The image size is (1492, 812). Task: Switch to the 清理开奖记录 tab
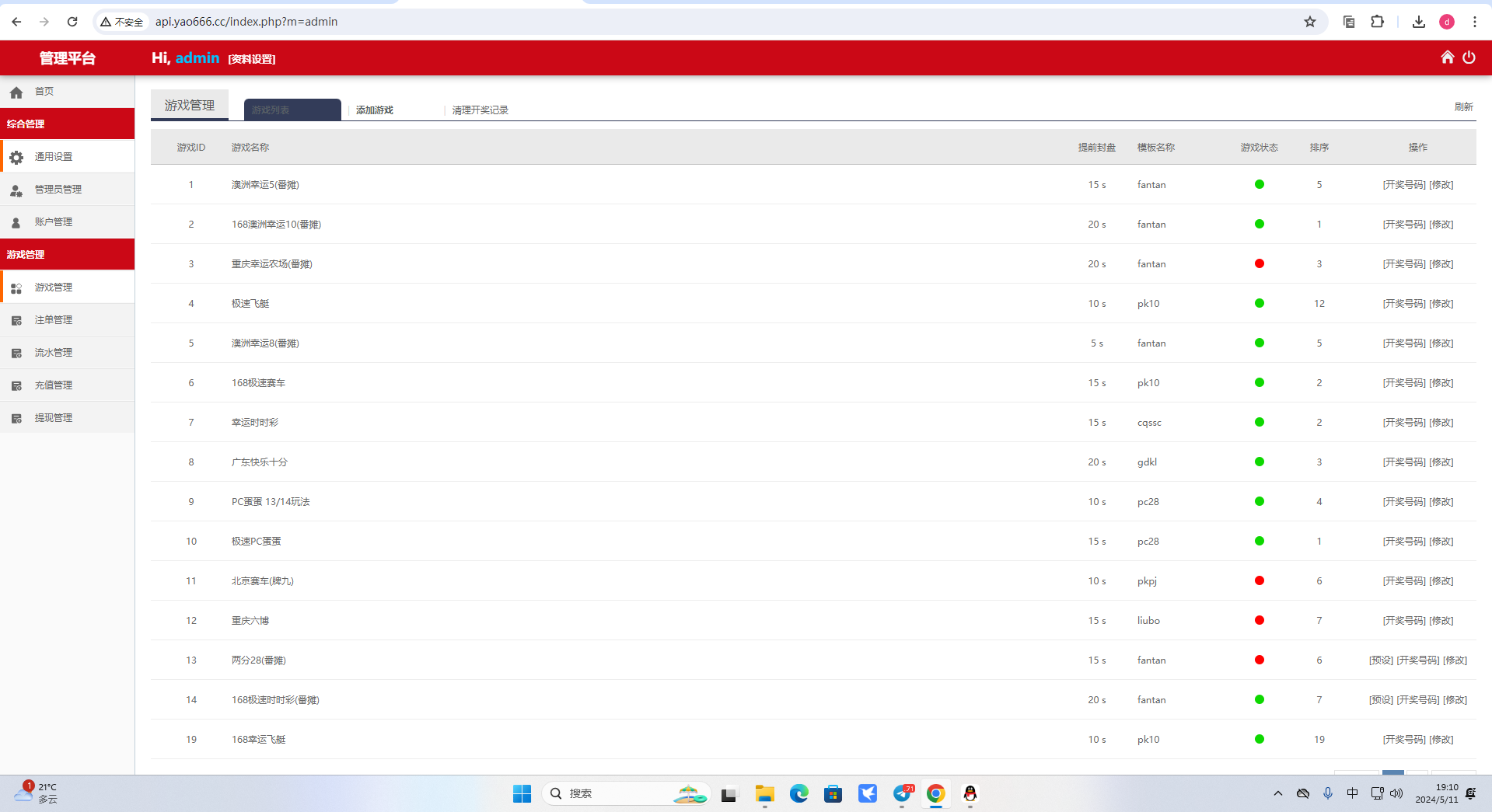tap(480, 110)
